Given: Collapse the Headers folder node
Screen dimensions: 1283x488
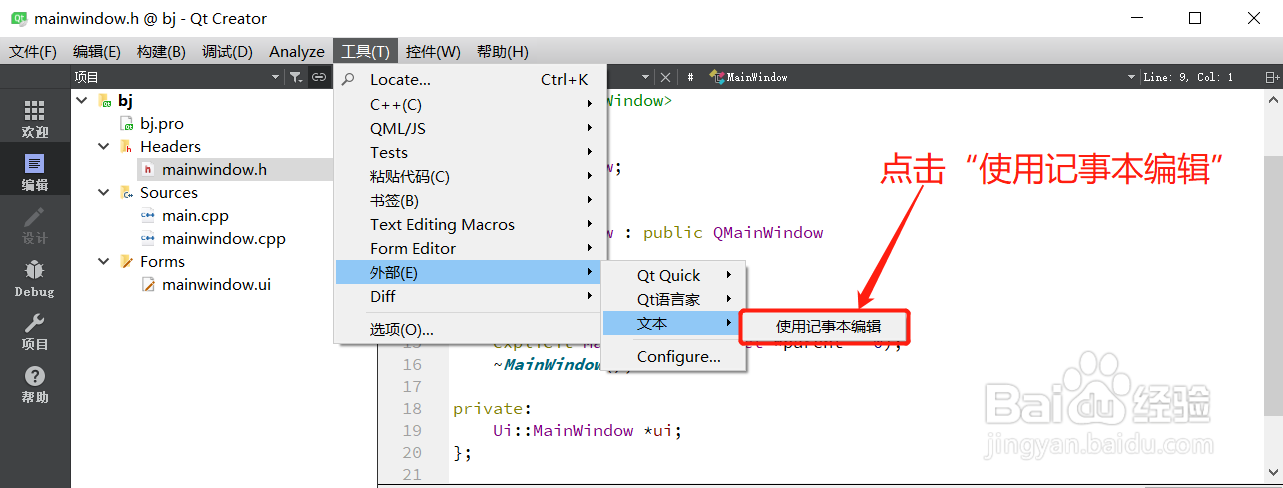Looking at the screenshot, I should [x=103, y=147].
